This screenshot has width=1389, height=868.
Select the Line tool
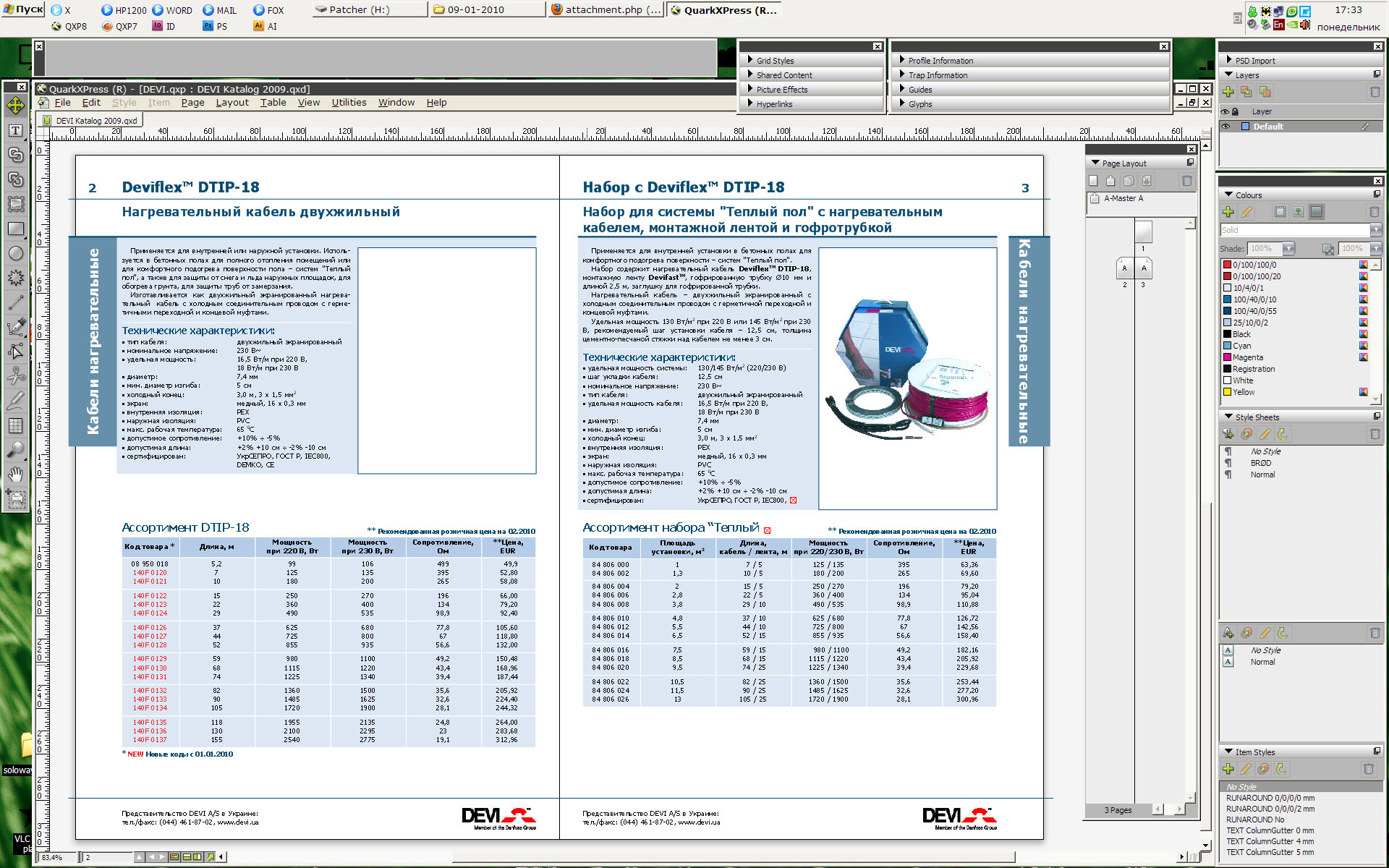click(x=15, y=302)
